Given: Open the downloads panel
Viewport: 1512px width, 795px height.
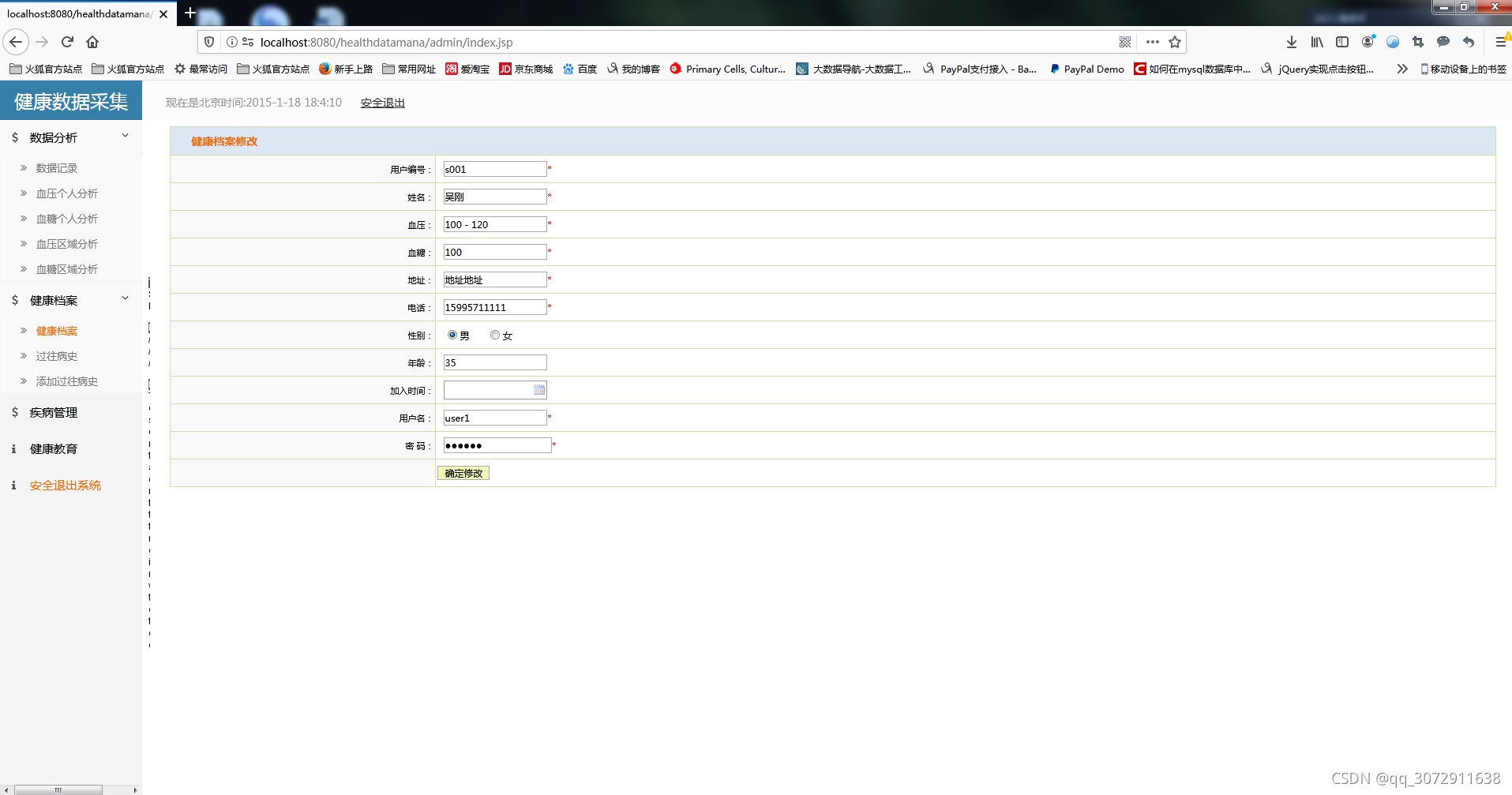Looking at the screenshot, I should click(1292, 42).
